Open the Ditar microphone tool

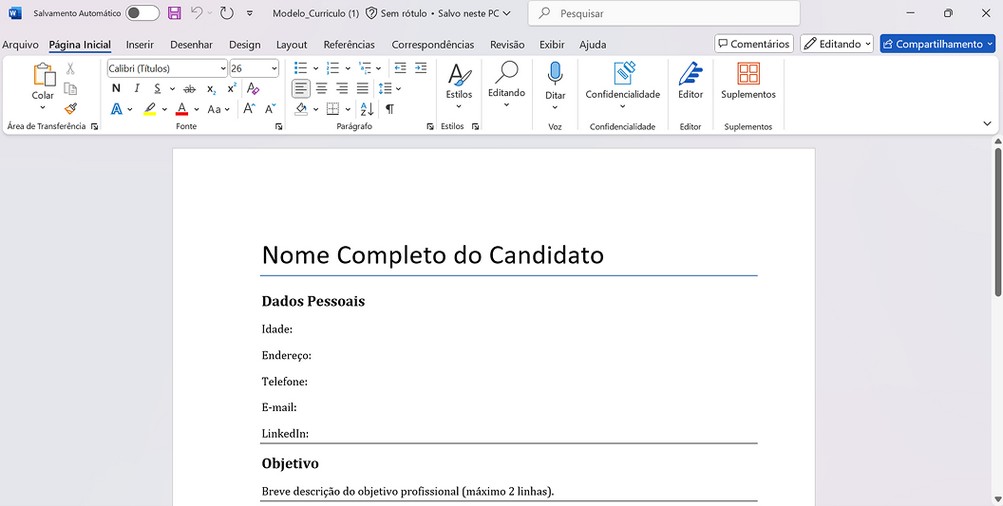[x=555, y=80]
